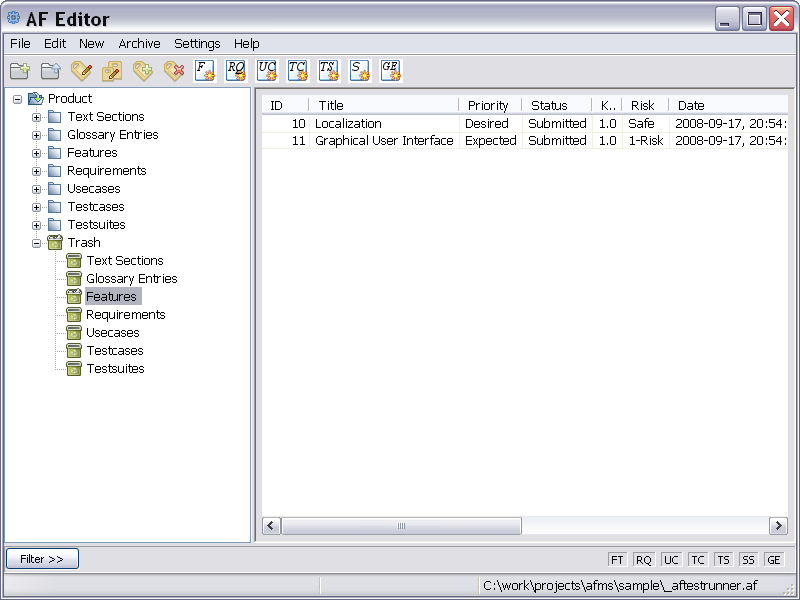Expand the Requirements tree node
Image resolution: width=800 pixels, height=600 pixels.
click(x=37, y=171)
